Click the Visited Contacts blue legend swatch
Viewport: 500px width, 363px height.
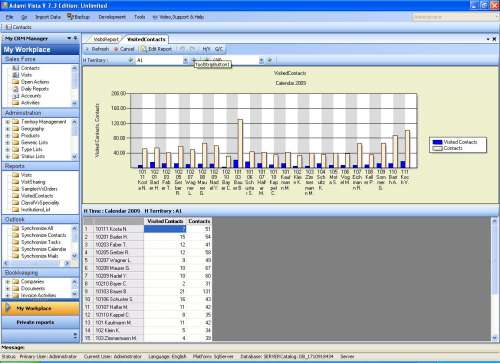point(437,142)
